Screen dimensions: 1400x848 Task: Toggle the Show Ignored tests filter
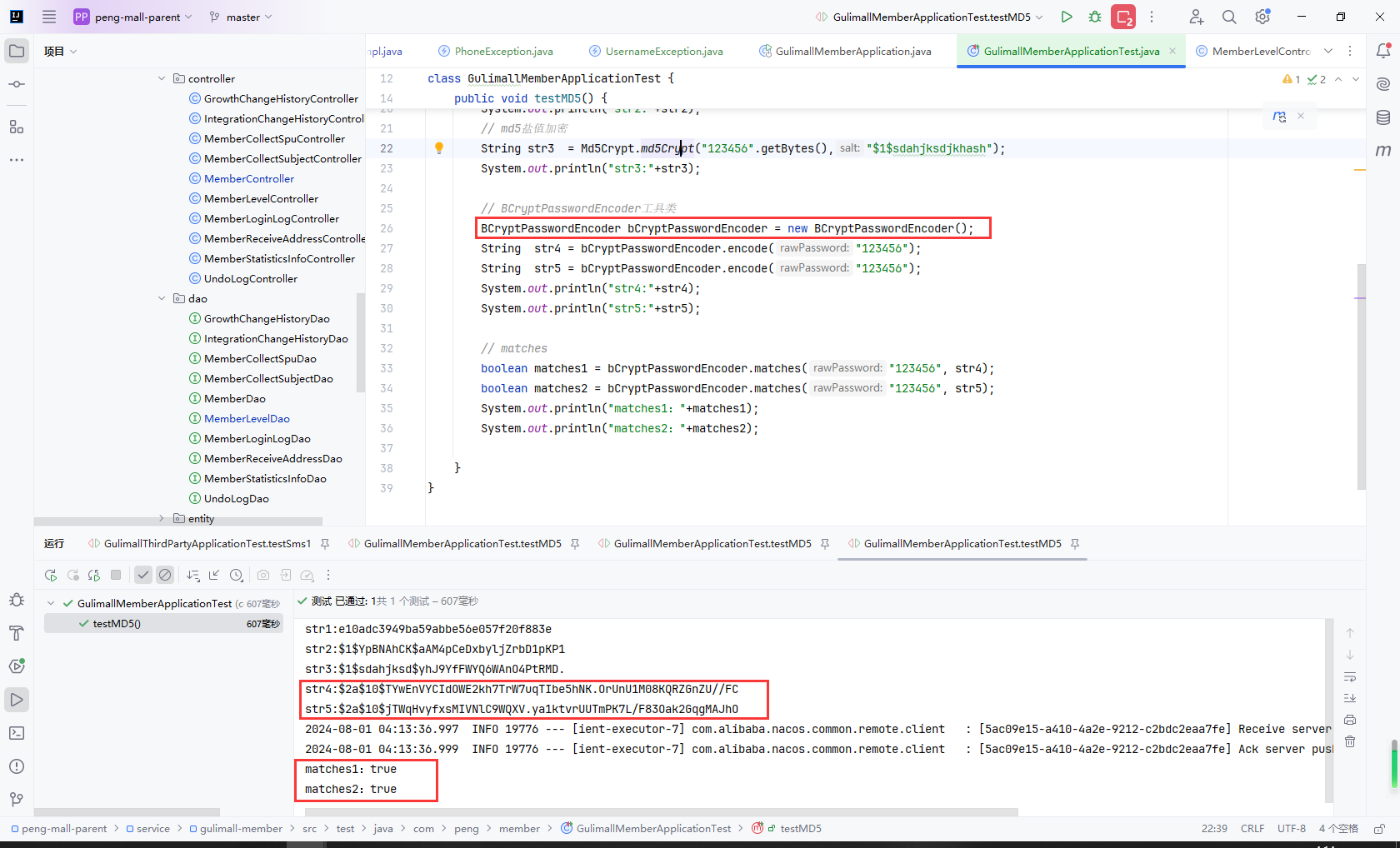click(x=165, y=575)
